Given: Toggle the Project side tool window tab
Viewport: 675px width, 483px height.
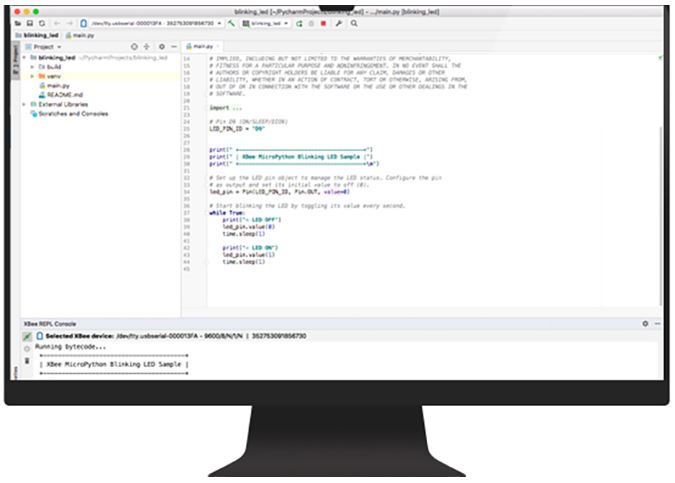Looking at the screenshot, I should click(x=15, y=60).
